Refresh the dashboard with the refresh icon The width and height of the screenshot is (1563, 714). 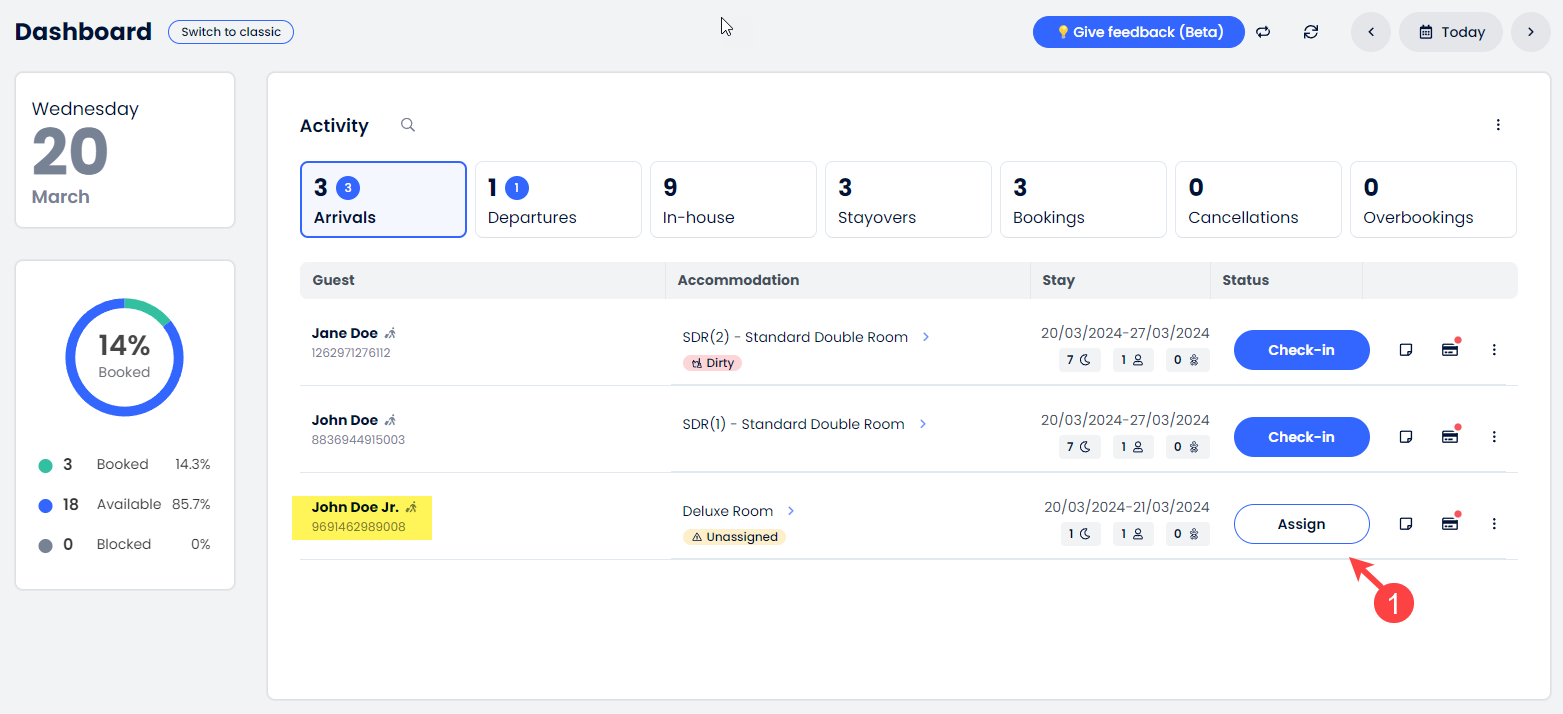click(1311, 31)
